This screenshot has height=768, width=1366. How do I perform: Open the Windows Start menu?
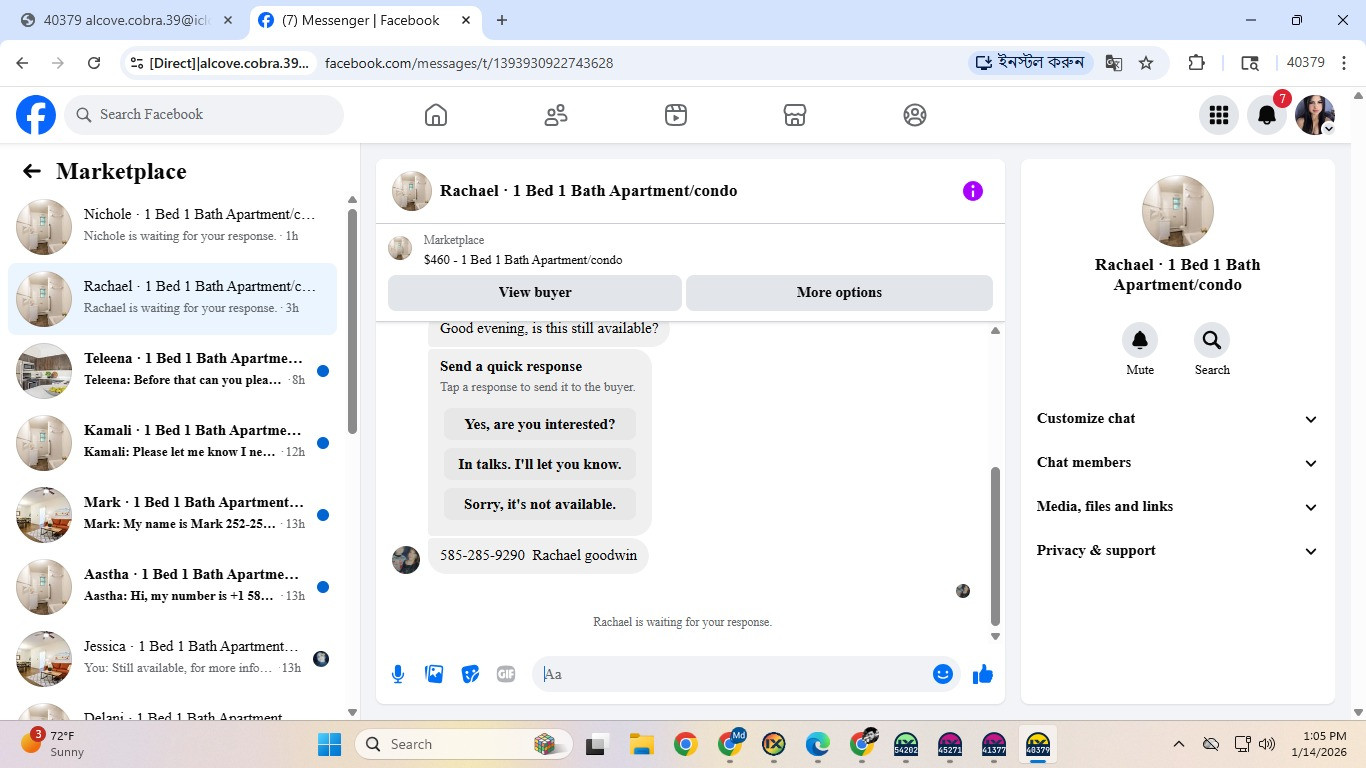click(x=329, y=744)
